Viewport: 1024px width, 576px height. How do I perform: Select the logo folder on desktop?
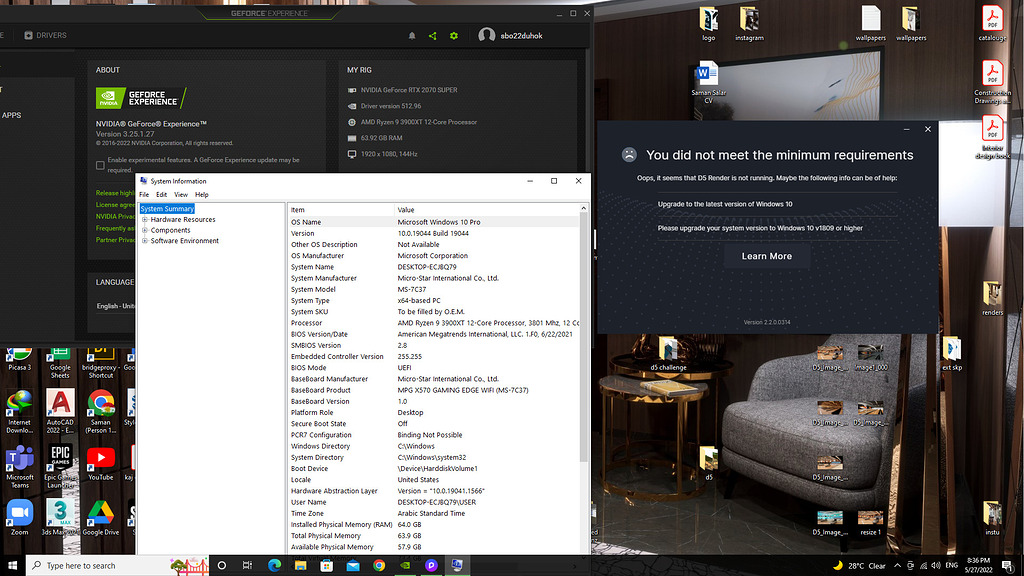point(709,24)
